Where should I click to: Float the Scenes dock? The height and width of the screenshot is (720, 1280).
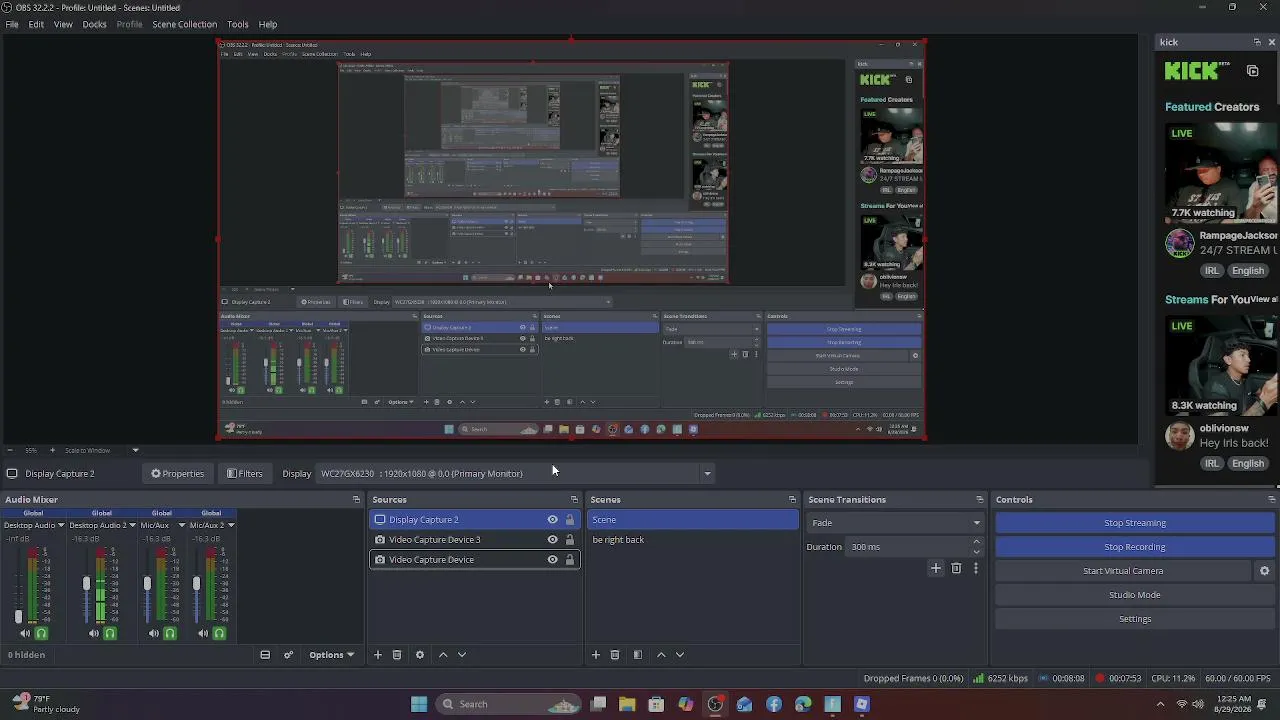pyautogui.click(x=792, y=500)
